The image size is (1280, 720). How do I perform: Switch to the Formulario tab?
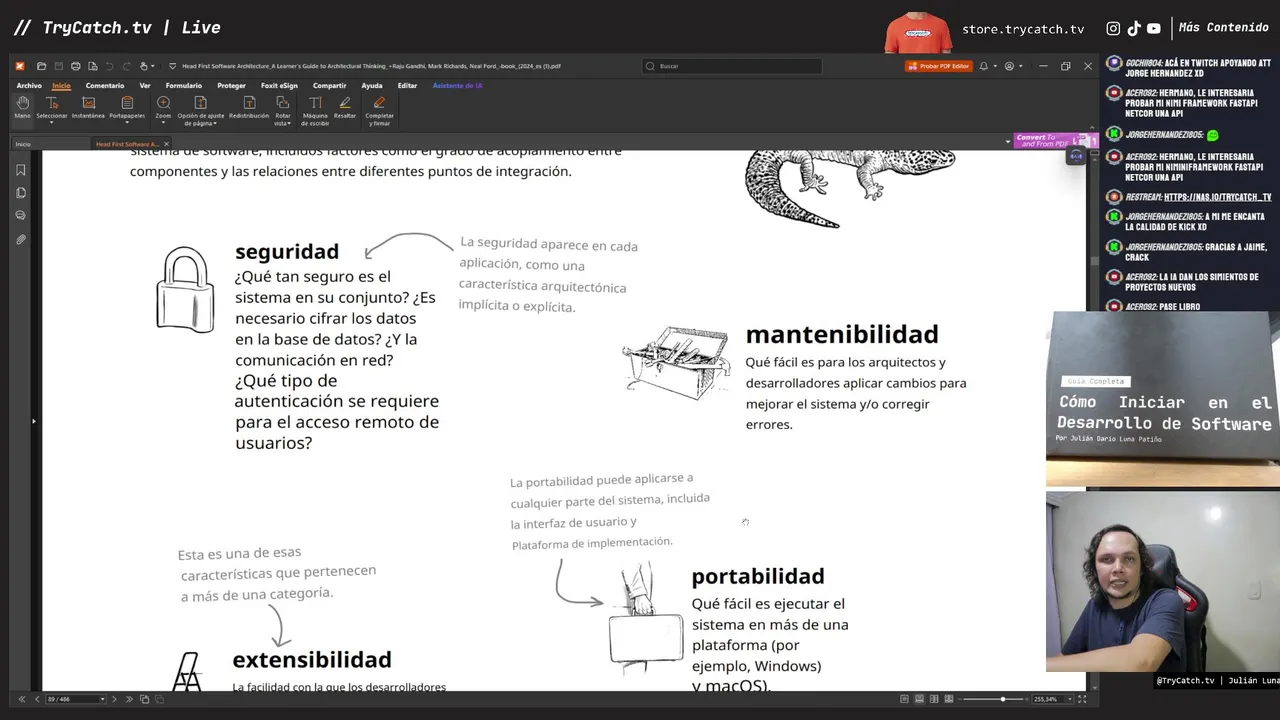click(x=184, y=86)
